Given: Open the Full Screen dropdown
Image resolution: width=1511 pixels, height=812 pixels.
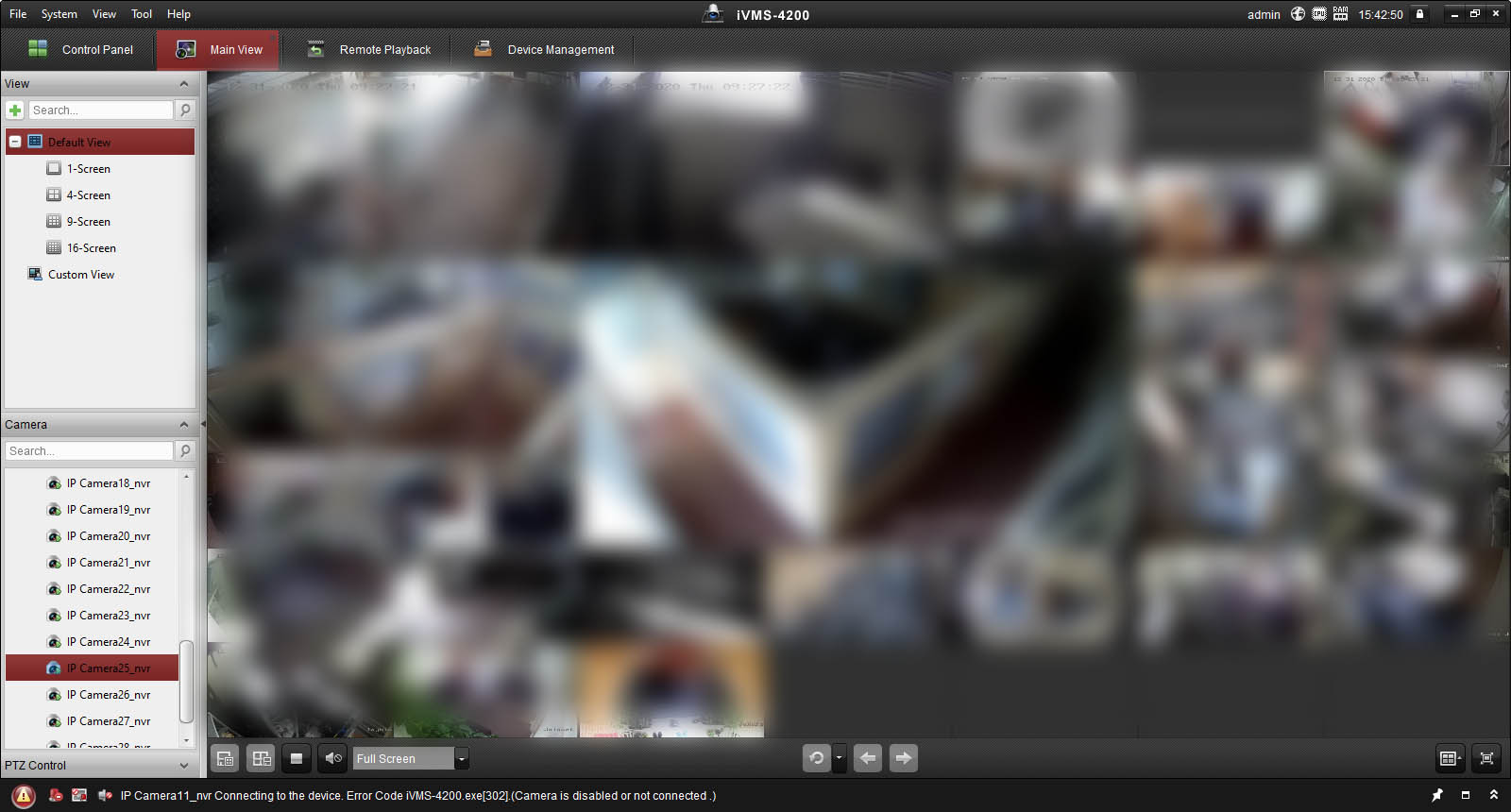Looking at the screenshot, I should coord(462,758).
